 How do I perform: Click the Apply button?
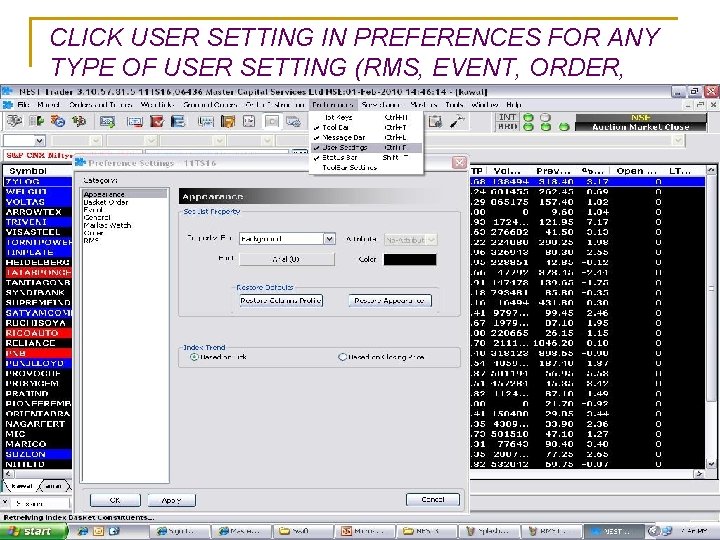pyautogui.click(x=171, y=500)
